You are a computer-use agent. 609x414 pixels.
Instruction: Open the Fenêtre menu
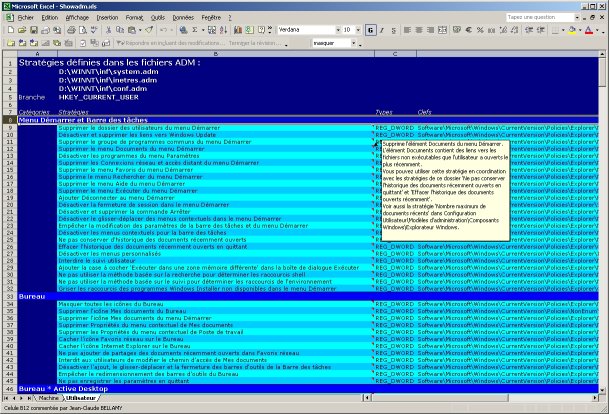coord(211,18)
